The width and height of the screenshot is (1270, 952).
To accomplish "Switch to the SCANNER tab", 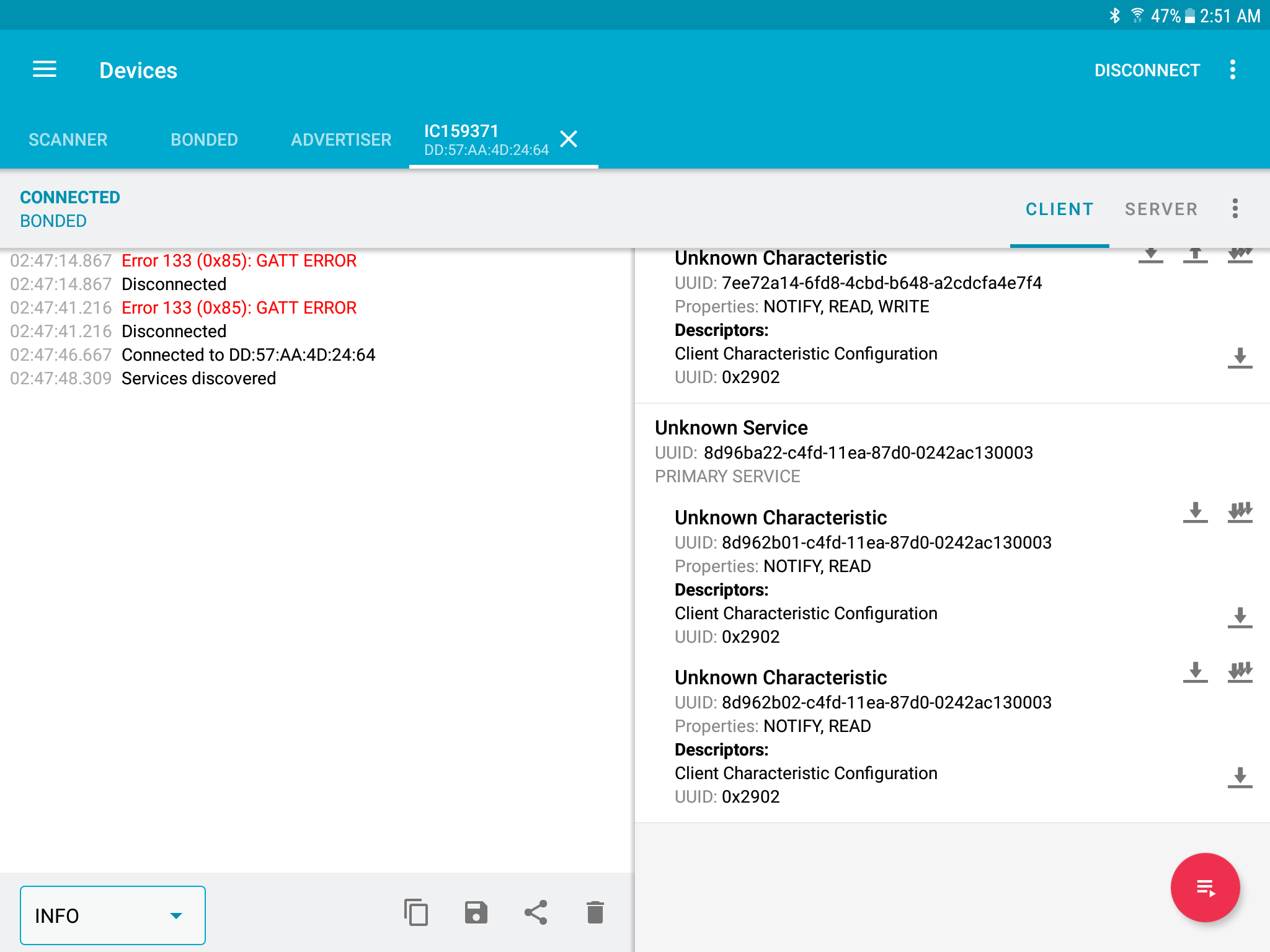I will coord(68,139).
